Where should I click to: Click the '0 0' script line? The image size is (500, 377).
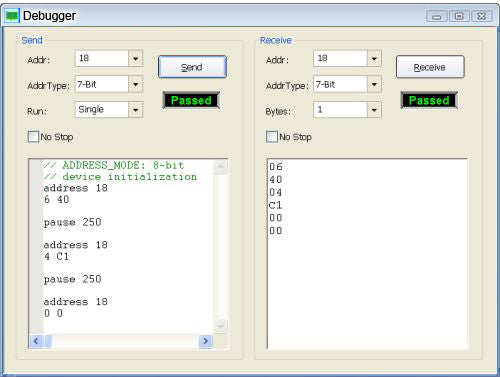click(53, 313)
